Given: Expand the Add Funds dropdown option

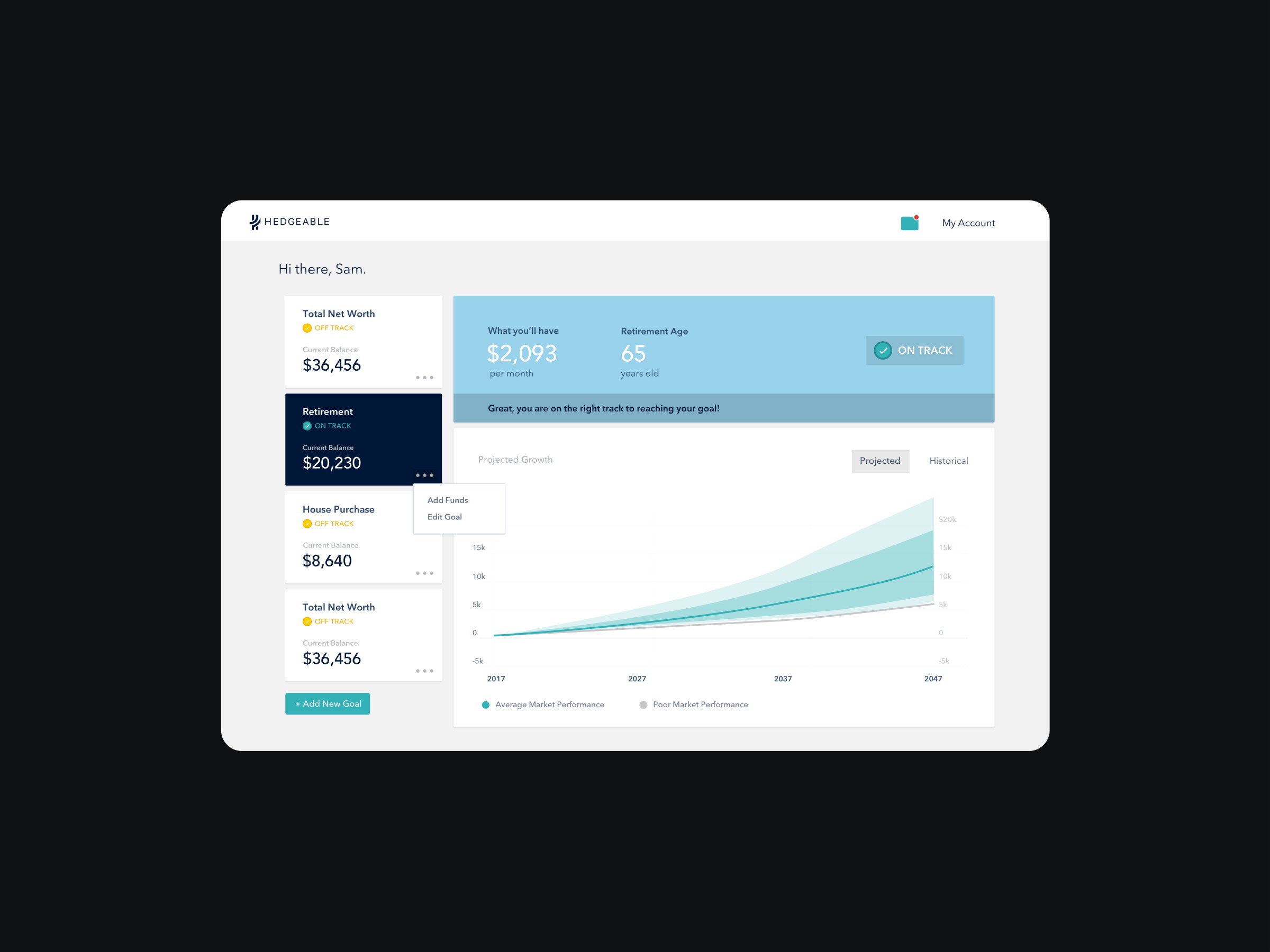Looking at the screenshot, I should (x=447, y=499).
